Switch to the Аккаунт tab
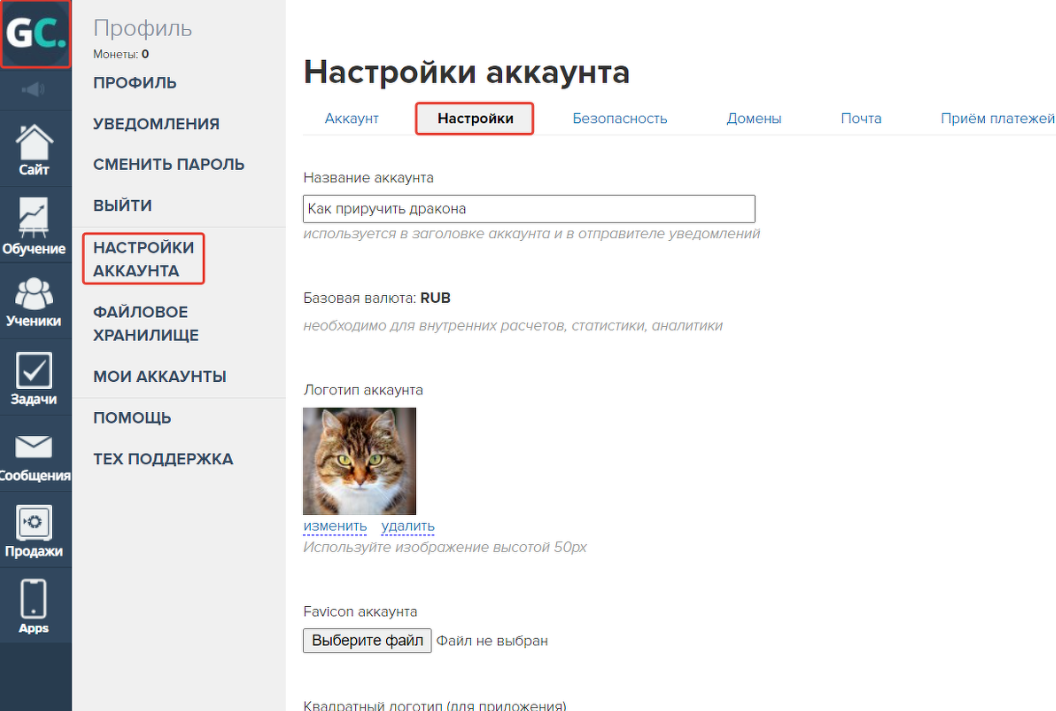This screenshot has height=711, width=1056. tap(351, 118)
